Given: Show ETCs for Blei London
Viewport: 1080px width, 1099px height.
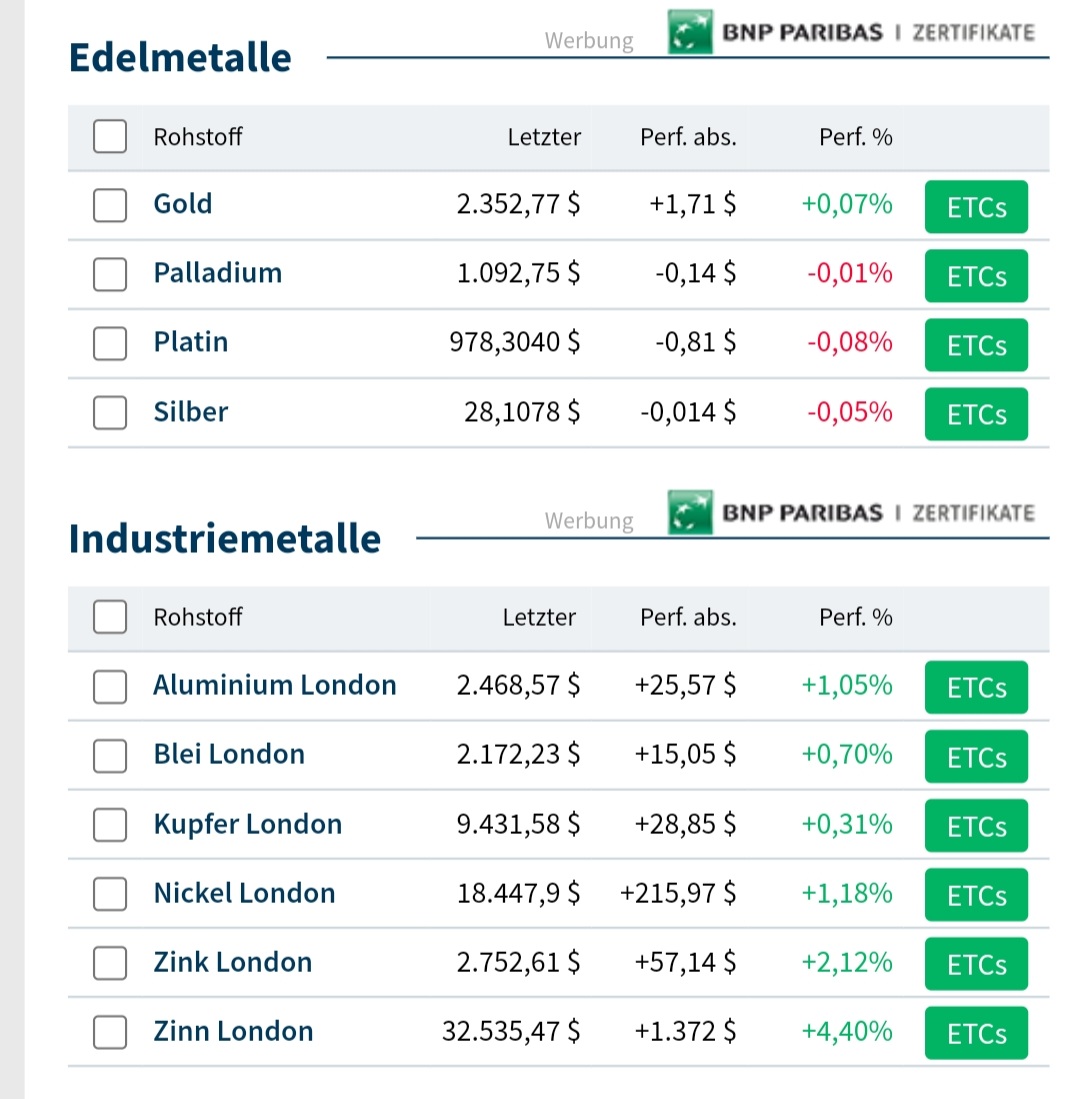Looking at the screenshot, I should tap(976, 756).
